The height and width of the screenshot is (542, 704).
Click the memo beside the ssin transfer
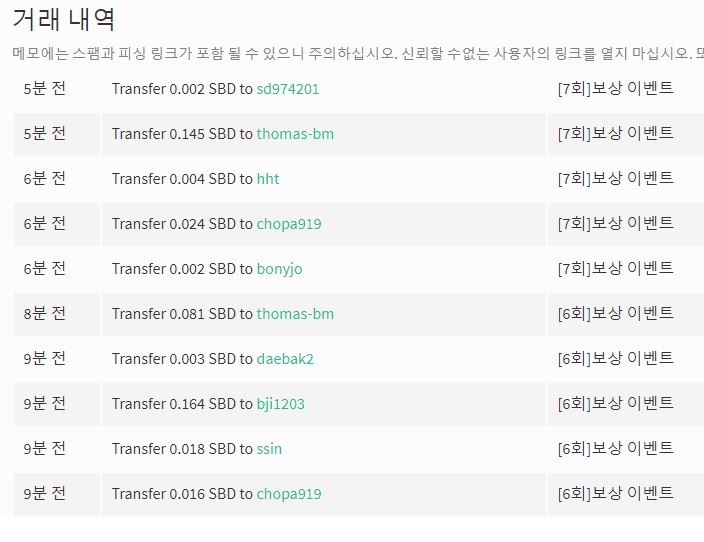tap(616, 447)
